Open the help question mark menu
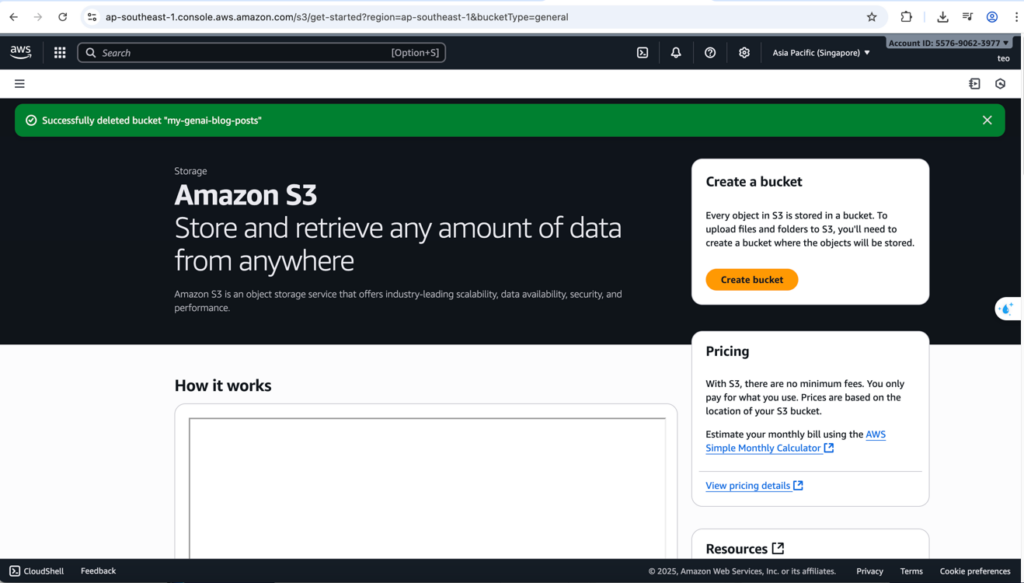1024x583 pixels. point(710,53)
